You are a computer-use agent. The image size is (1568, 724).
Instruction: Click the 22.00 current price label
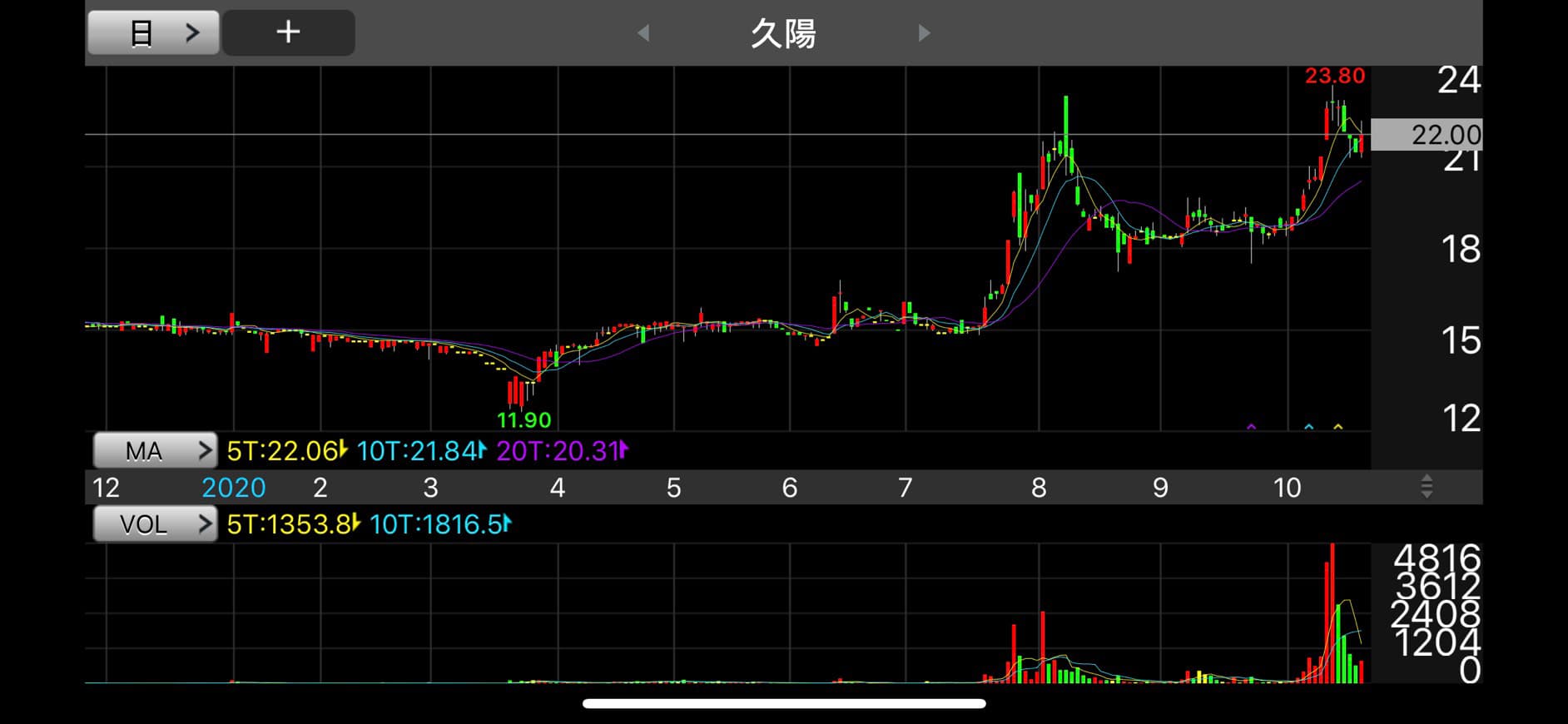click(x=1427, y=135)
